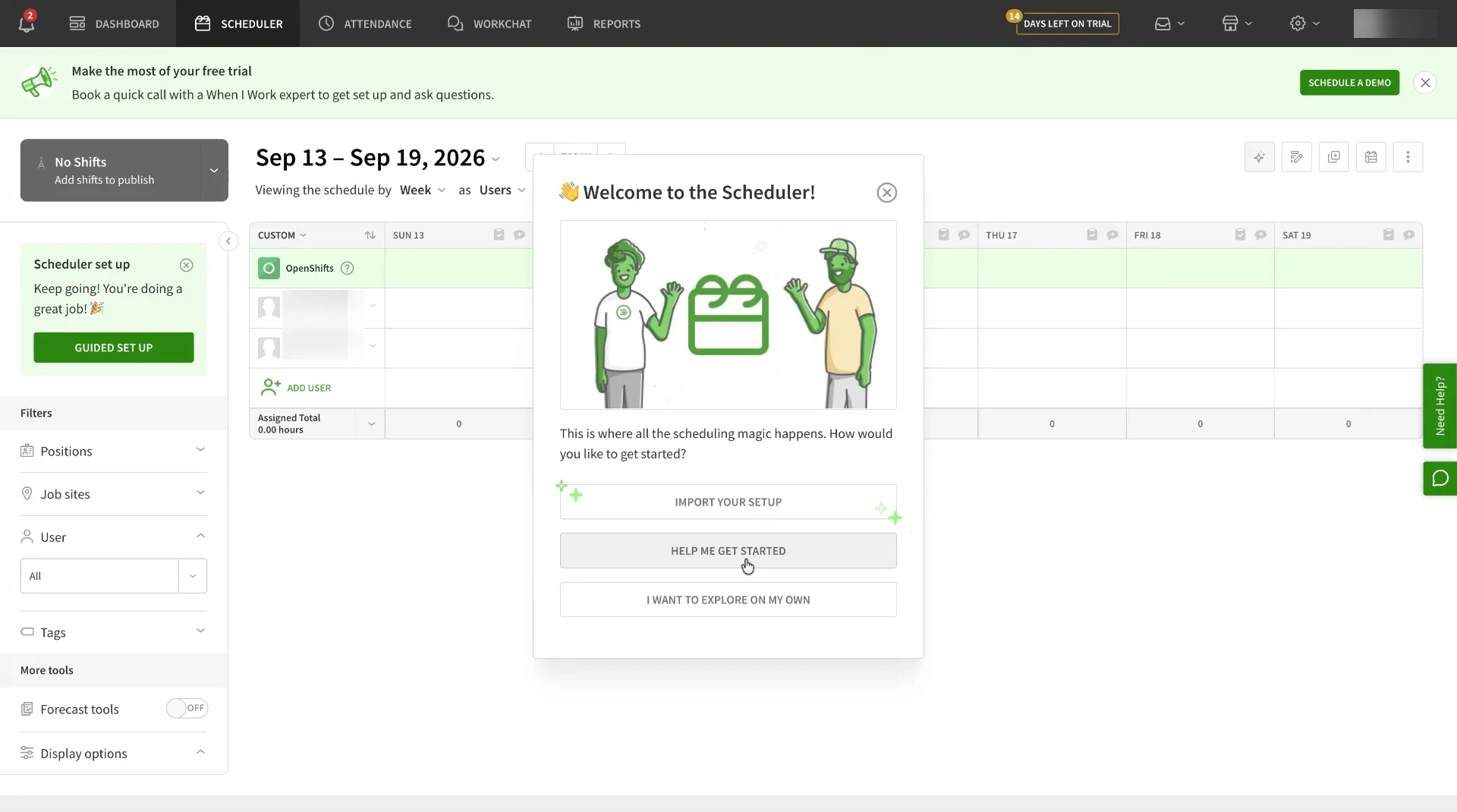1457x812 pixels.
Task: Expand the No Shifts publish dropdown arrow
Action: pos(214,170)
